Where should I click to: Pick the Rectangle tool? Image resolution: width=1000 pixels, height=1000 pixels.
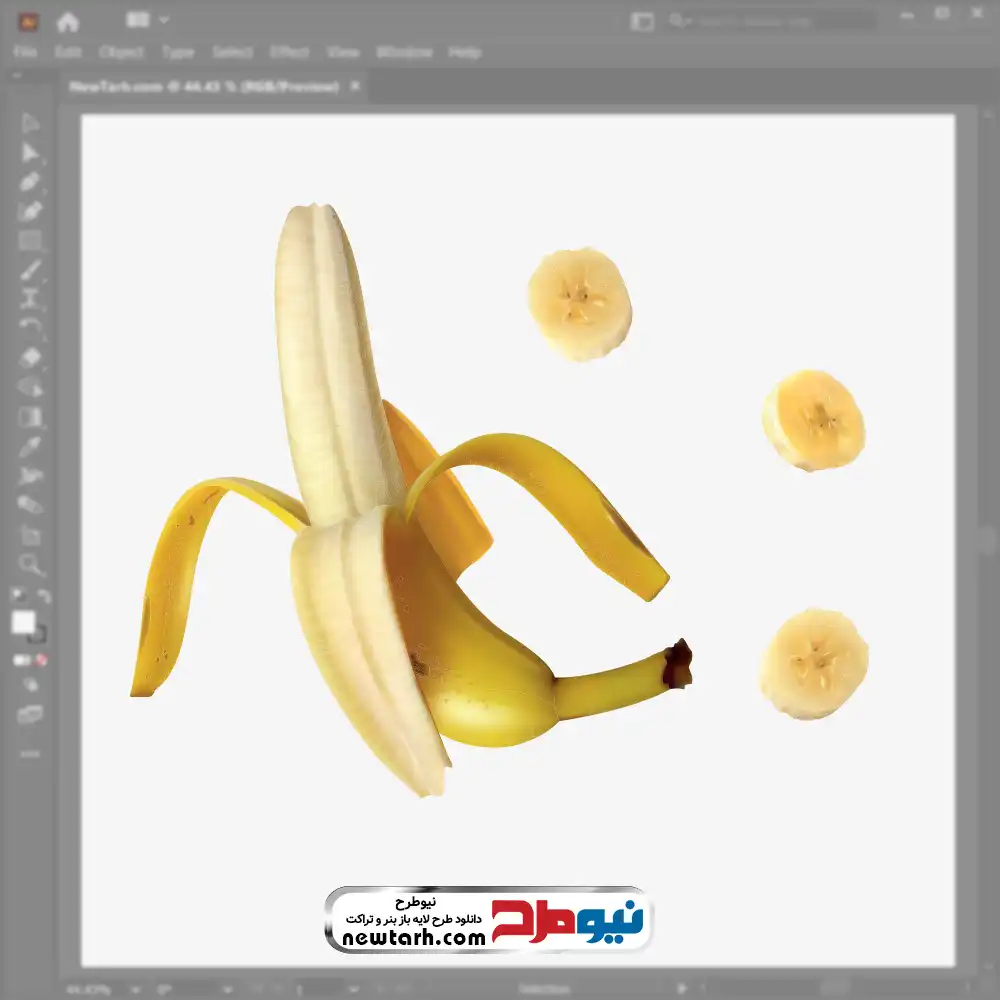[30, 240]
